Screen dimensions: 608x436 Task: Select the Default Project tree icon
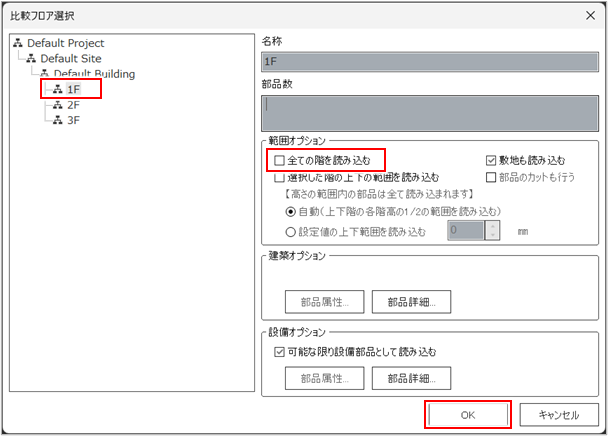tap(18, 44)
